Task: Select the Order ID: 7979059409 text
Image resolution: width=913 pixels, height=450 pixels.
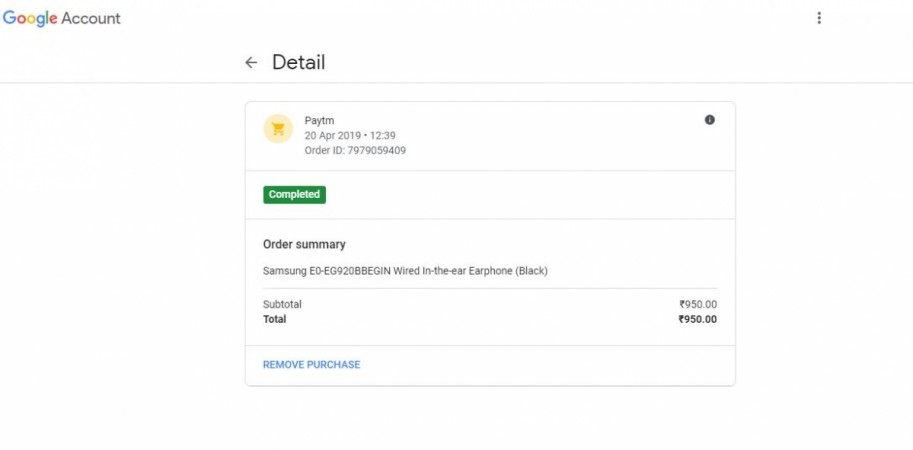Action: [355, 151]
